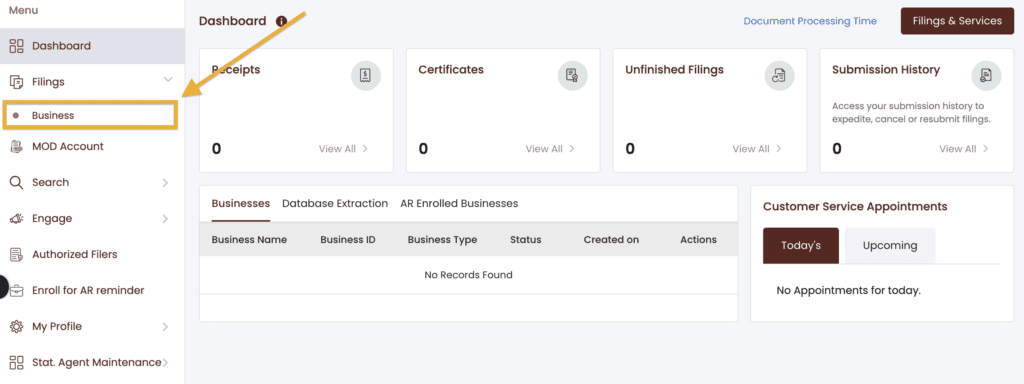View all Submission History
Viewport: 1024px width, 384px height.
[x=964, y=149]
